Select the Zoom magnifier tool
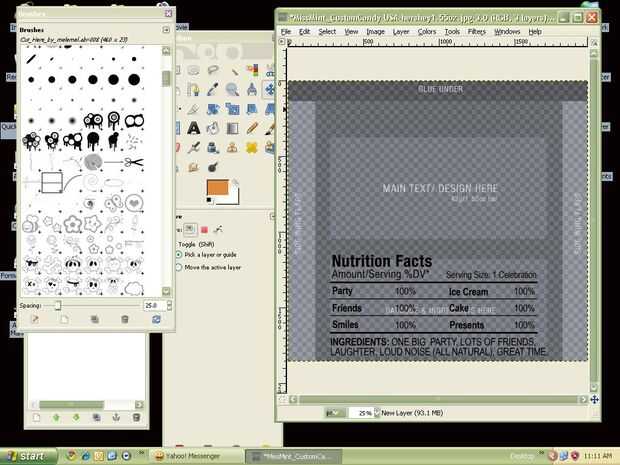Image resolution: width=620 pixels, height=465 pixels. tap(232, 89)
